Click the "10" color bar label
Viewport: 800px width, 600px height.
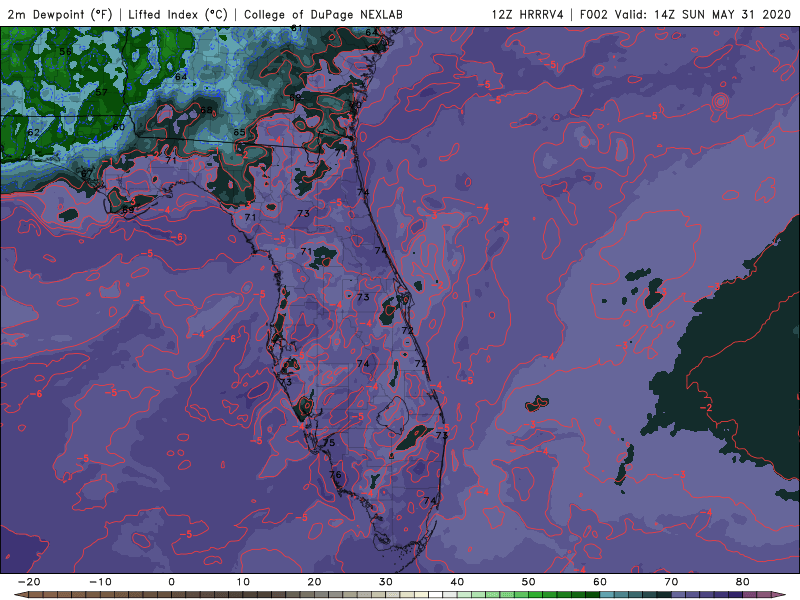pyautogui.click(x=243, y=582)
